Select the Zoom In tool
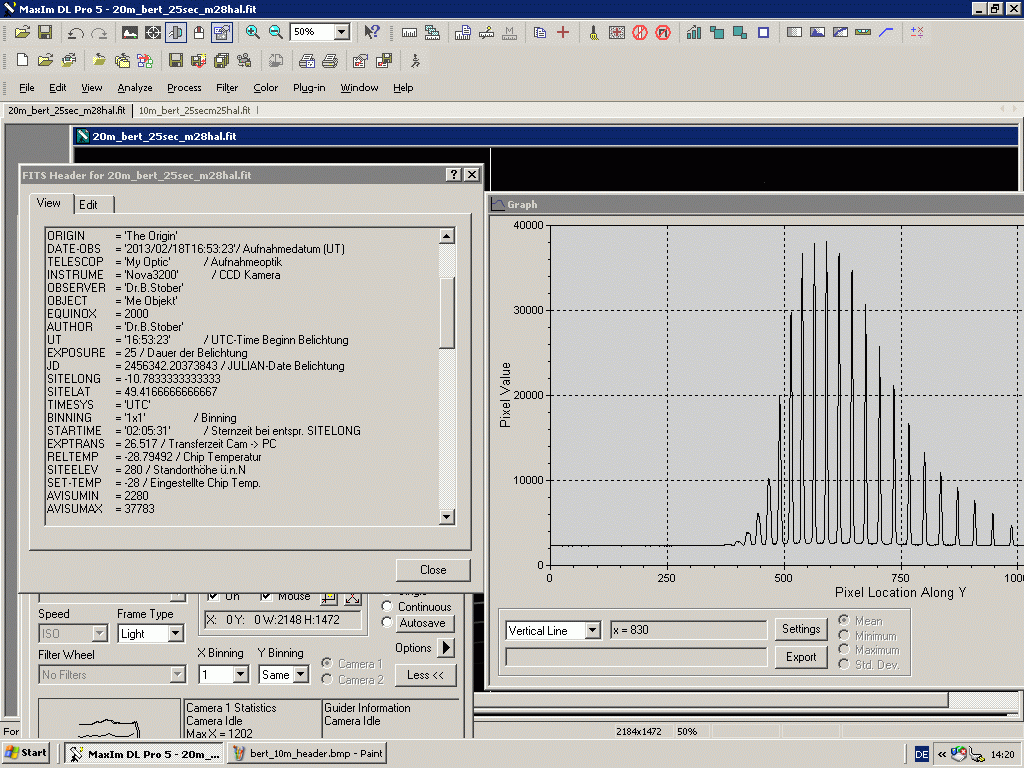The image size is (1024, 768). coord(252,31)
